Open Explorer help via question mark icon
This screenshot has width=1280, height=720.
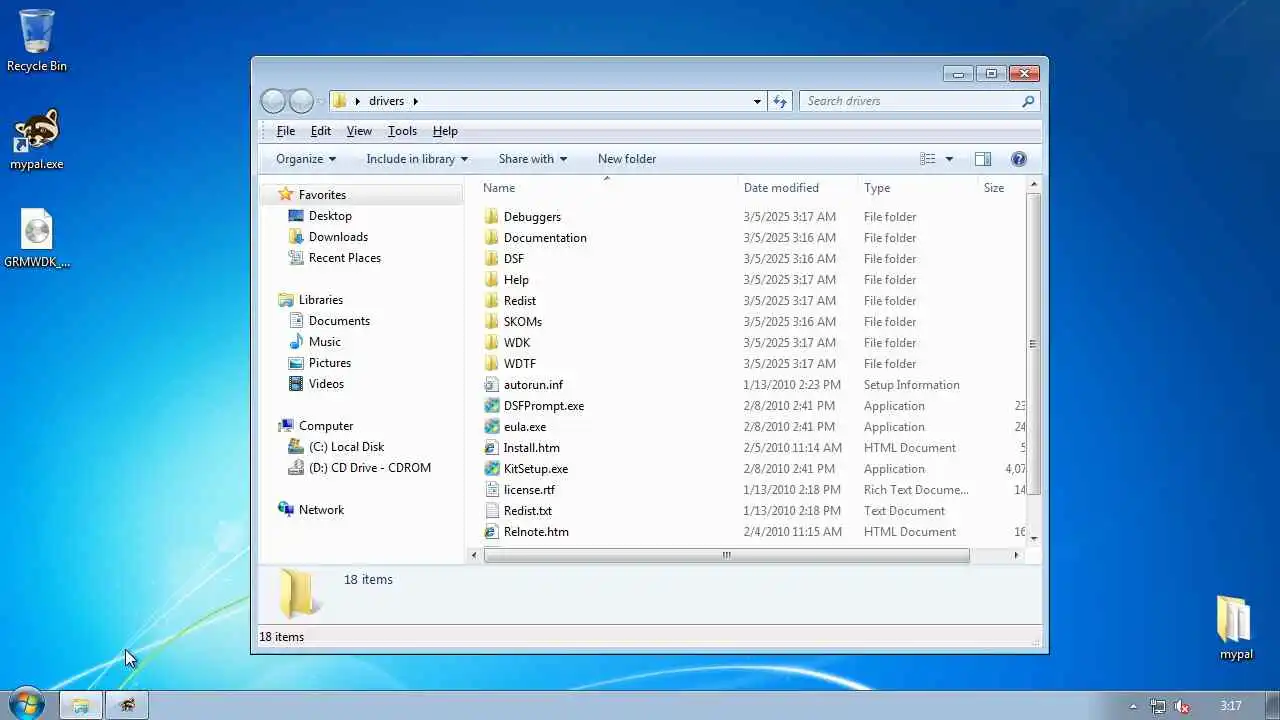pyautogui.click(x=1019, y=159)
